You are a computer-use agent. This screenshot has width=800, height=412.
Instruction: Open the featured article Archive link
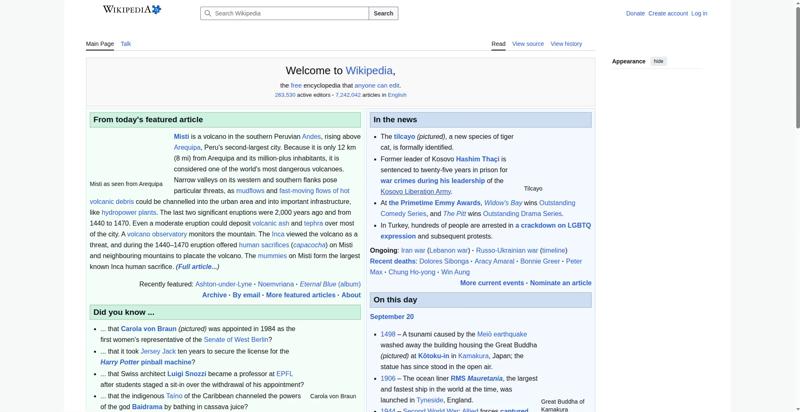214,295
